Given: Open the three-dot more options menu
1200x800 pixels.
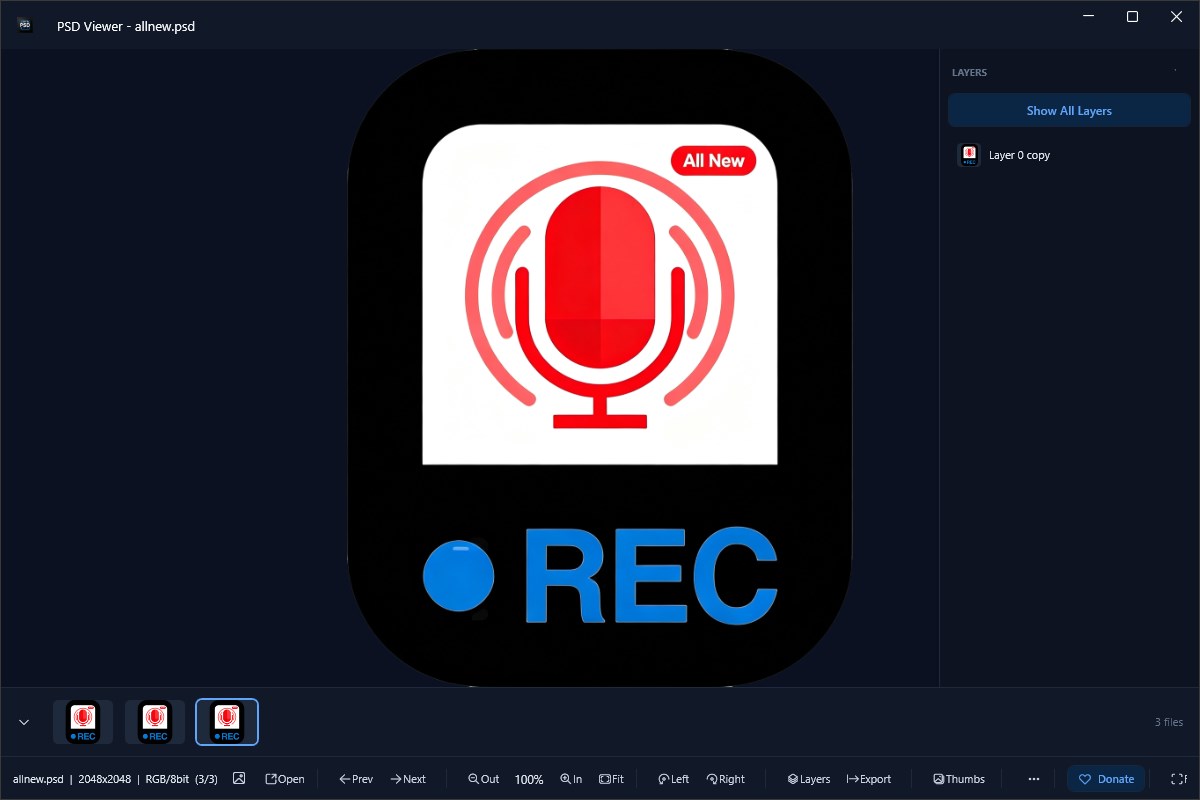Looking at the screenshot, I should click(x=1034, y=779).
